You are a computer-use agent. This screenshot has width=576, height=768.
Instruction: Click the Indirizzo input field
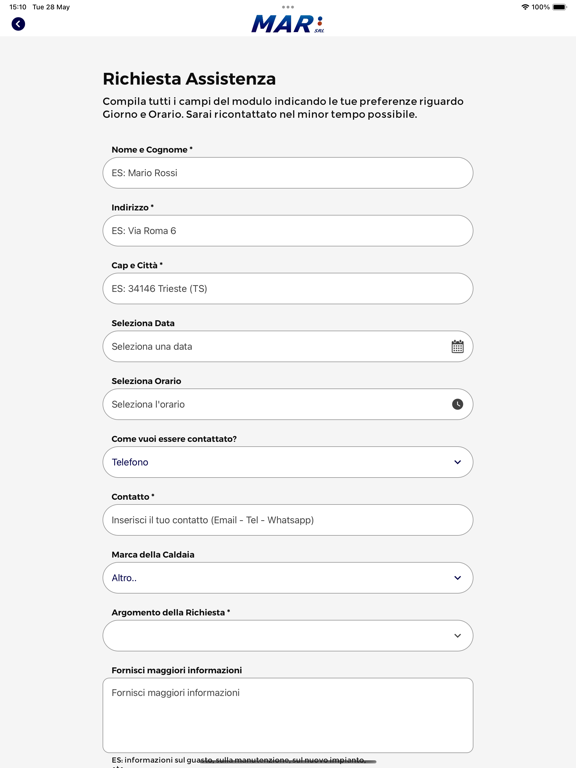coord(288,231)
